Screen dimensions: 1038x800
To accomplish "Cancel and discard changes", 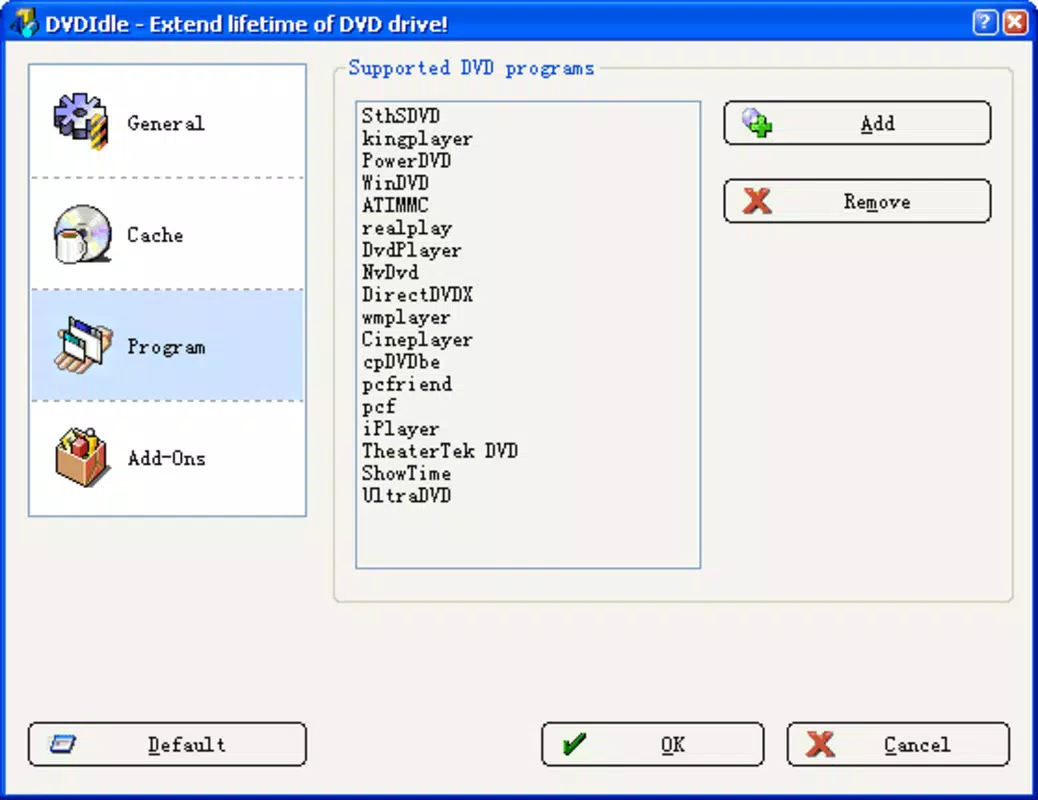I will click(x=898, y=744).
